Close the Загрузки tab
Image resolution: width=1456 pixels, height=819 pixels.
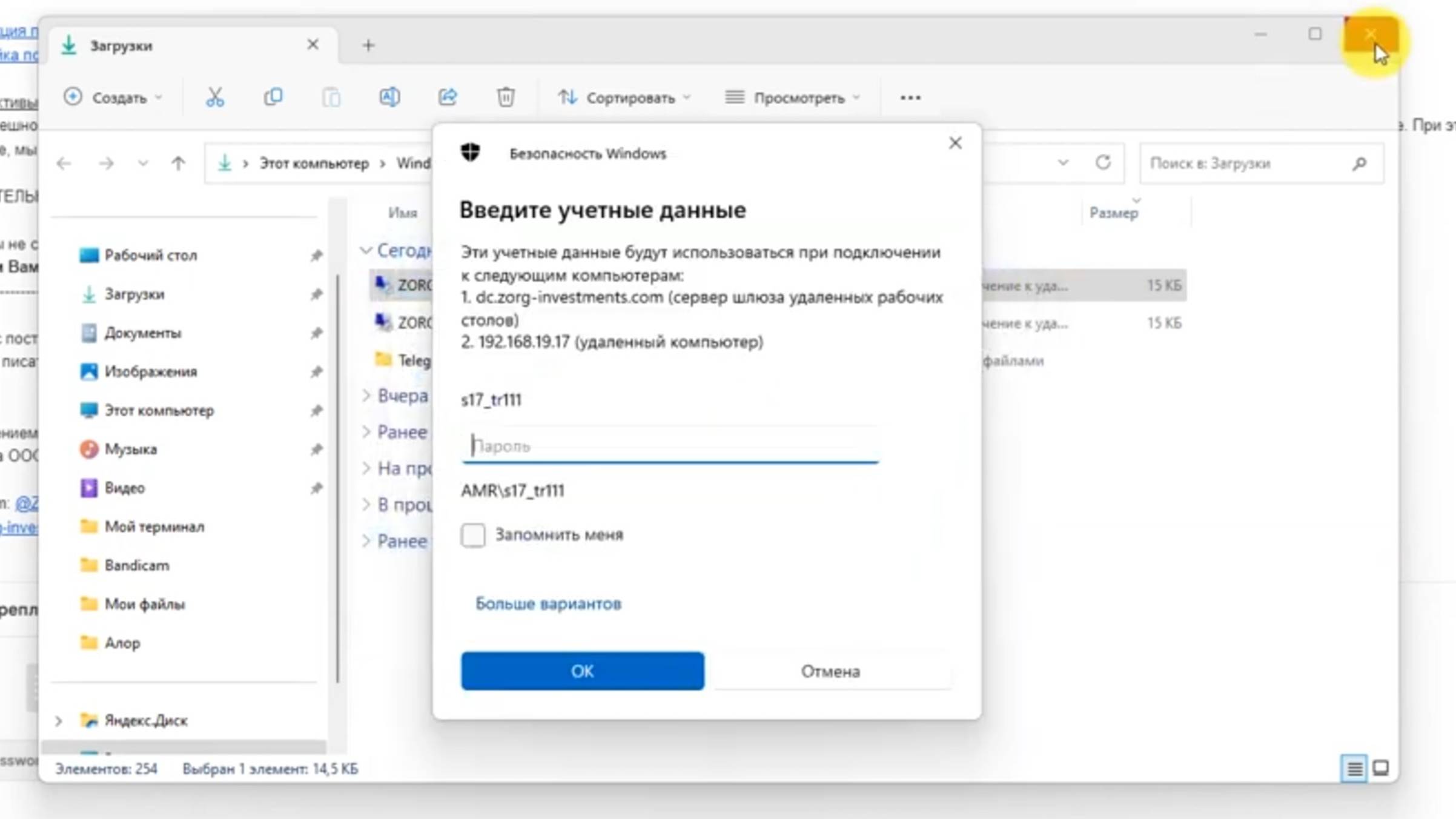(313, 45)
